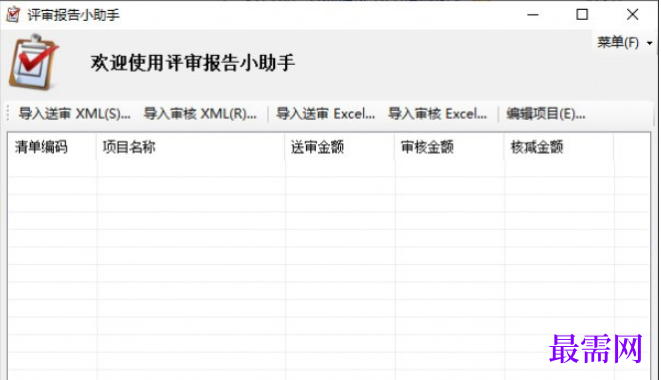Click the 核减金额 column header
Screen dimensions: 661x380
tap(559, 147)
